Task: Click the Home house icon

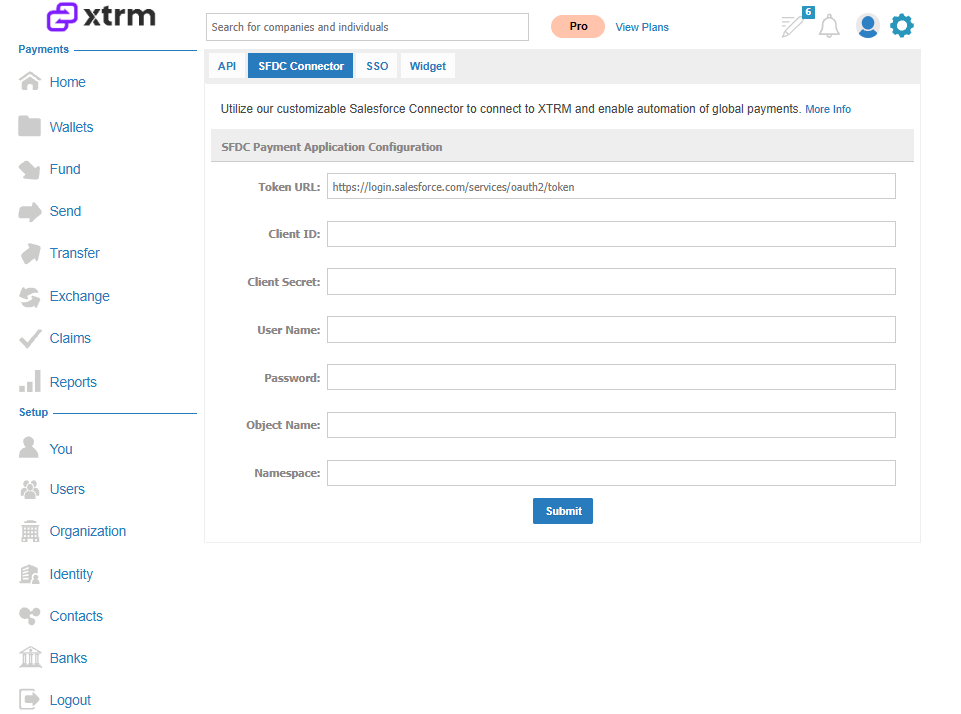Action: pos(29,81)
